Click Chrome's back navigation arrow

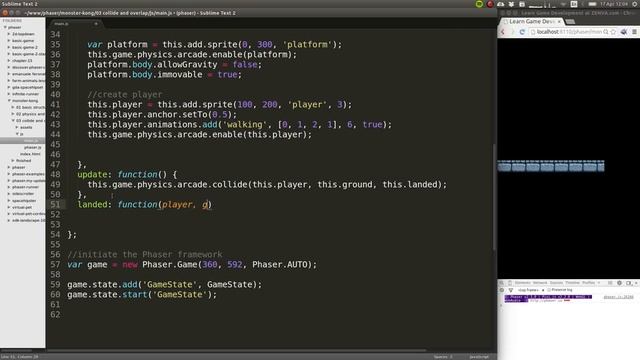(503, 32)
